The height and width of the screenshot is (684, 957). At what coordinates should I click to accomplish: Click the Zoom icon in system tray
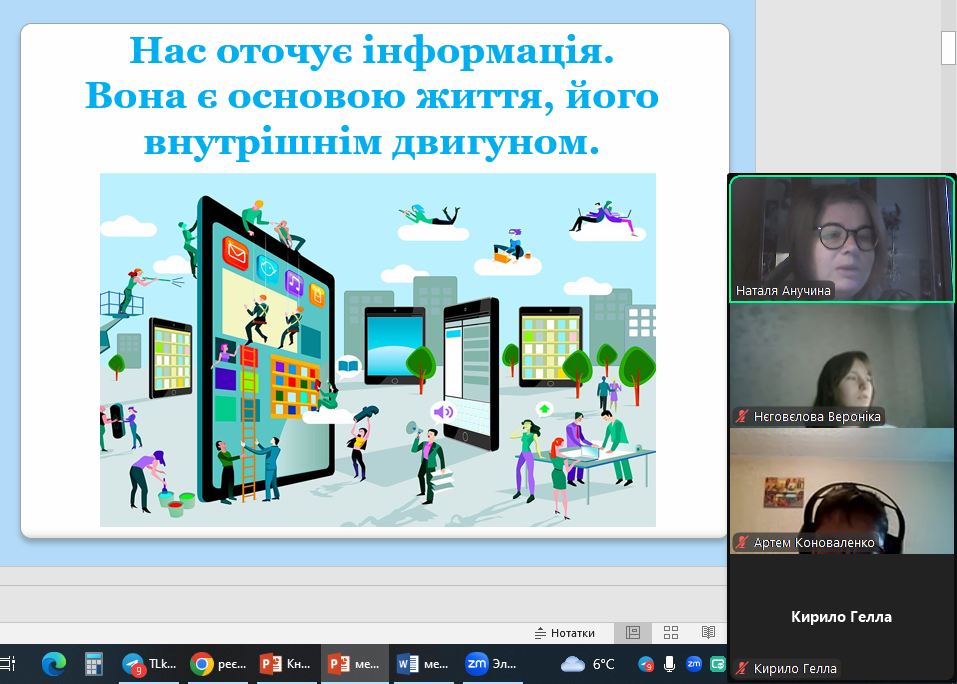[x=693, y=663]
